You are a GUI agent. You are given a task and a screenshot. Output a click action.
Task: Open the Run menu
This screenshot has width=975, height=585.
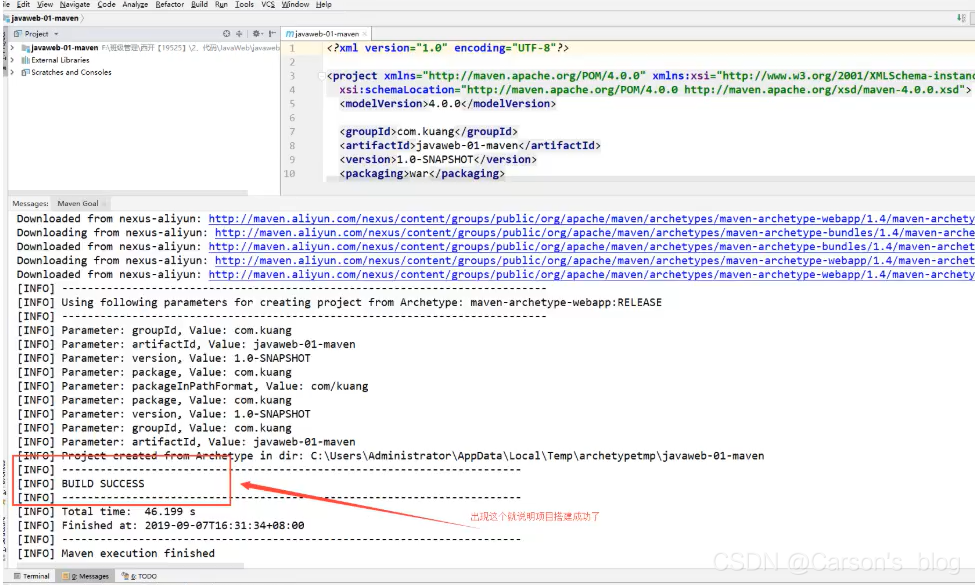point(221,4)
